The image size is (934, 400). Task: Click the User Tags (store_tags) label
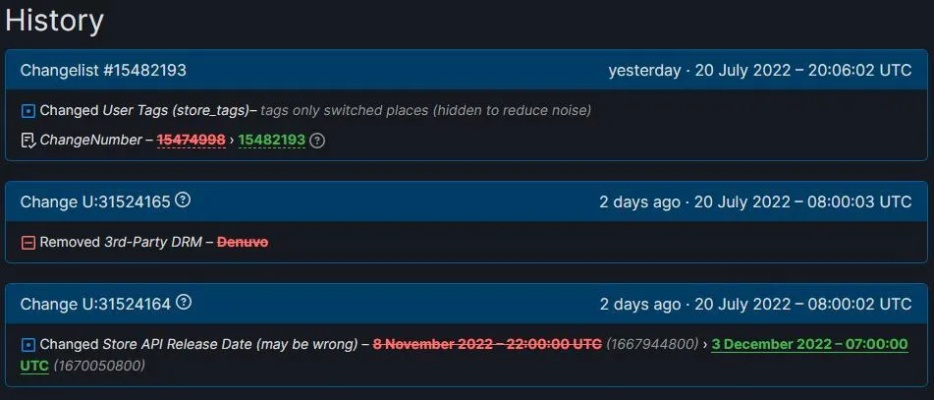[x=179, y=110]
